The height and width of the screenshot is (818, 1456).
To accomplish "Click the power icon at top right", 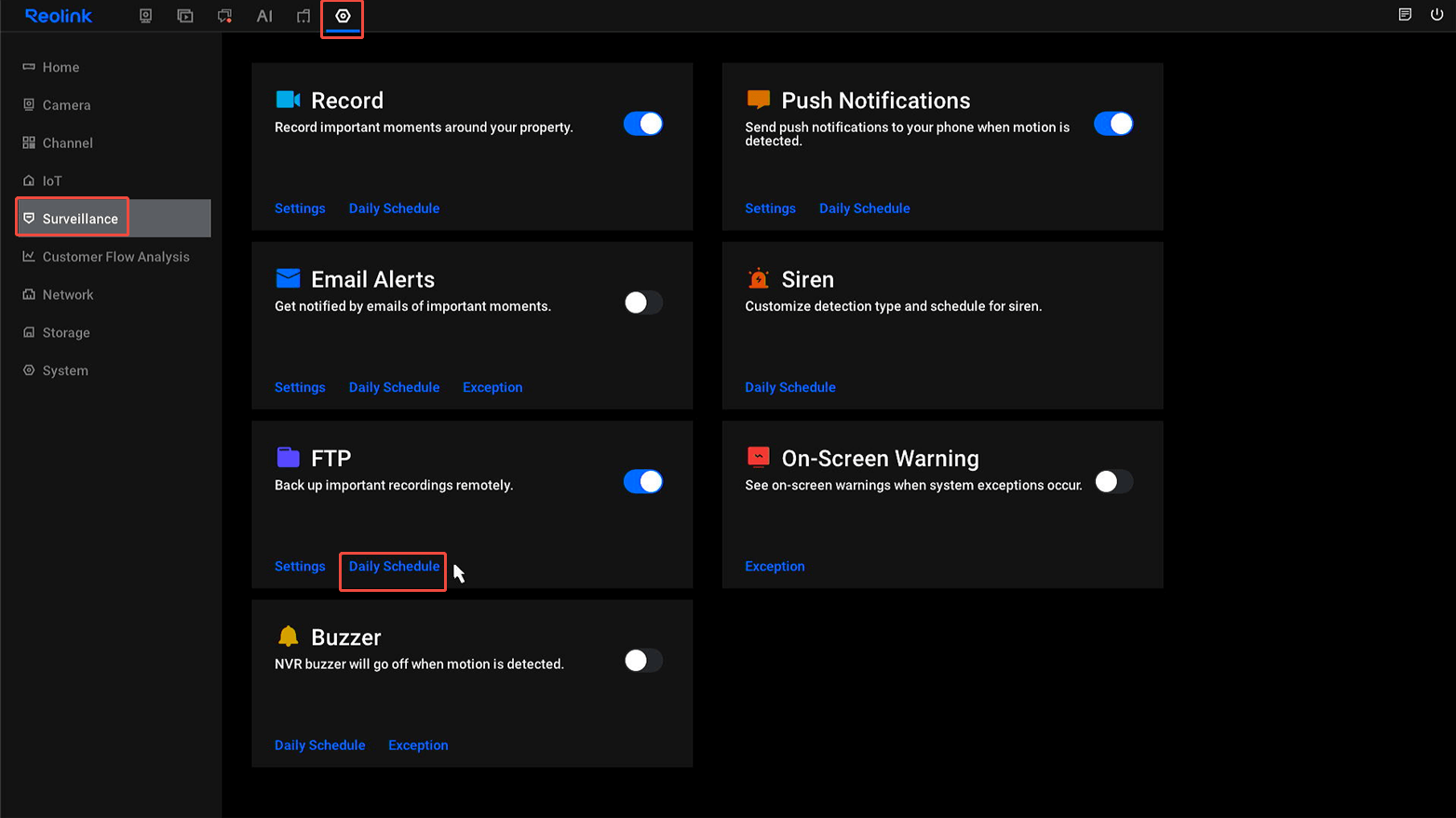I will 1436,15.
